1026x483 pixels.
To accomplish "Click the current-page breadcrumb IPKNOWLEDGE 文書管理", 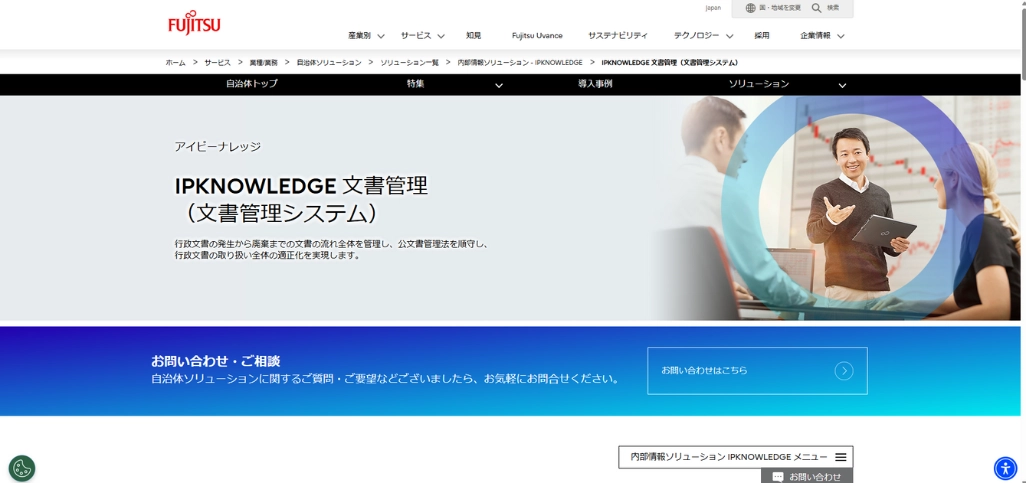I will click(x=669, y=63).
